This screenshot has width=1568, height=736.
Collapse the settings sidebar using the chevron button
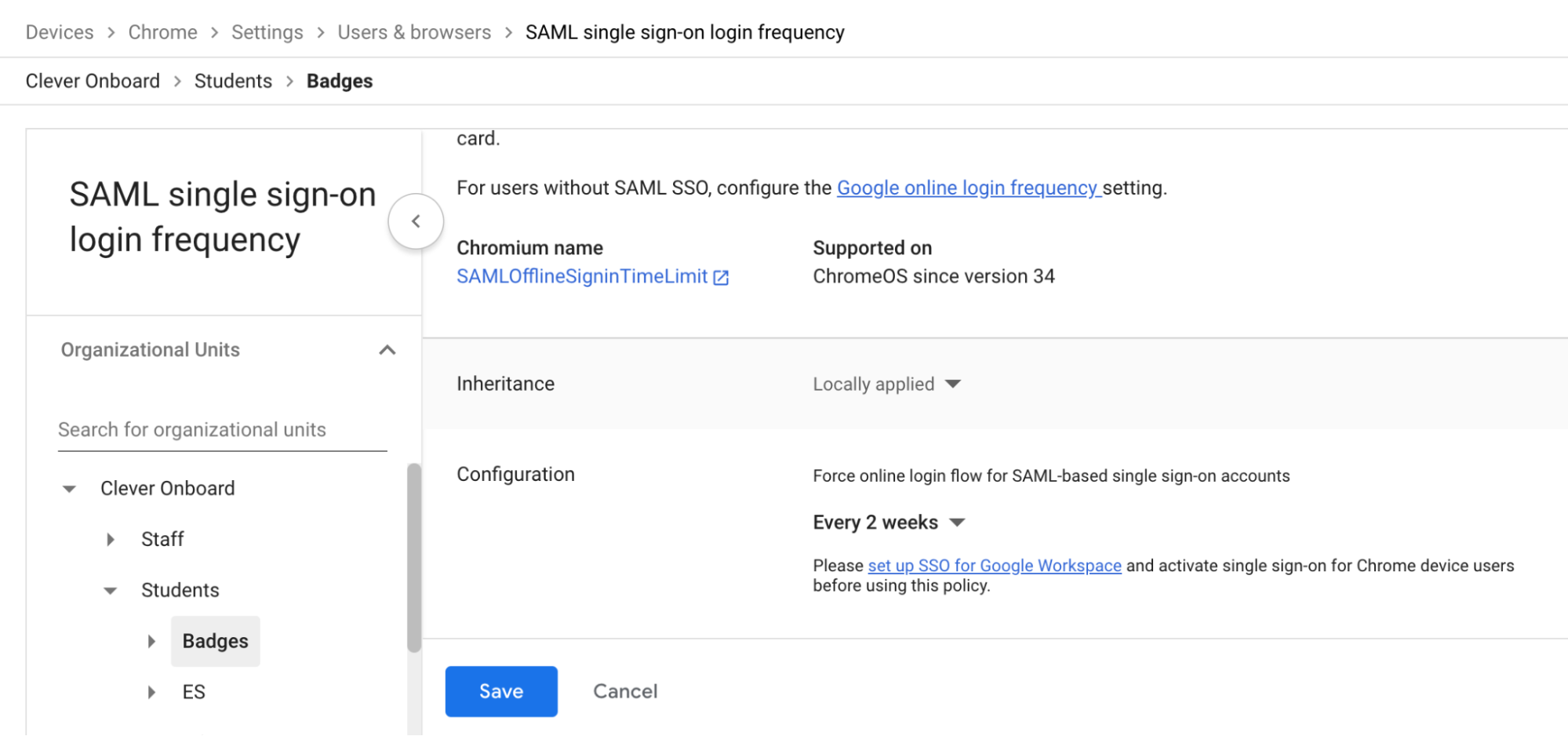click(416, 220)
